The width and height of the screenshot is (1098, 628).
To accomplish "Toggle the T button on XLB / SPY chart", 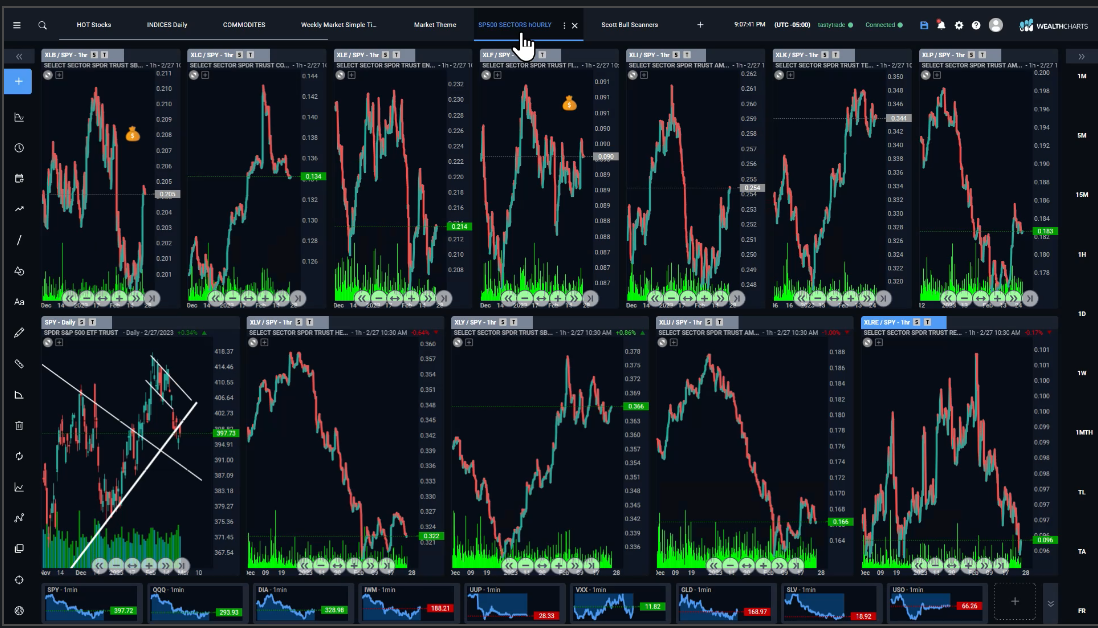I will click(105, 55).
